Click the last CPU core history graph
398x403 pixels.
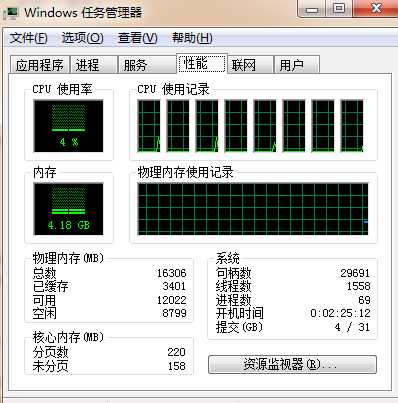(x=352, y=126)
